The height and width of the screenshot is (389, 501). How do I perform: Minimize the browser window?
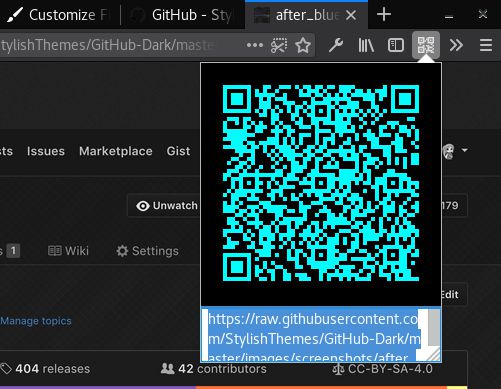pyautogui.click(x=449, y=16)
